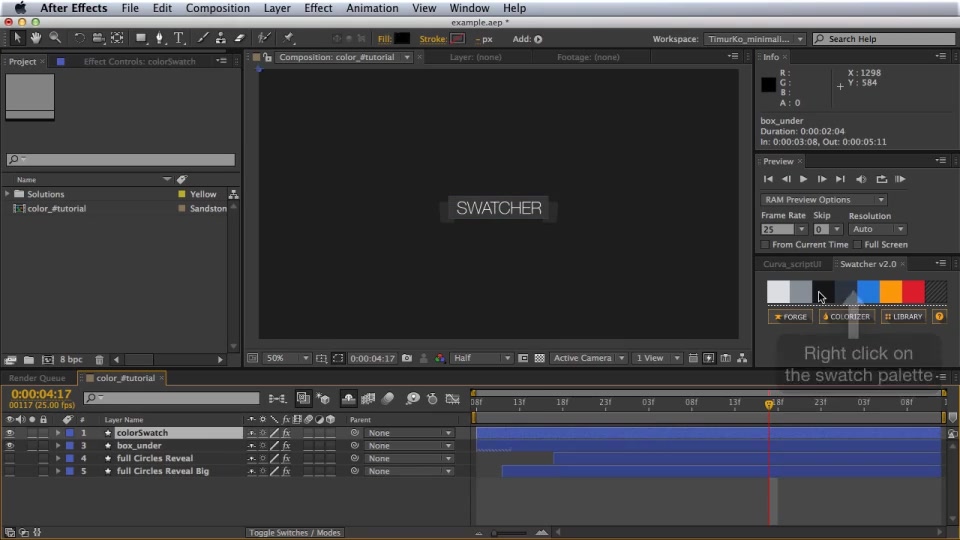Toggle effects fx switch on colorSwatch layer
The image size is (960, 540).
[286, 433]
